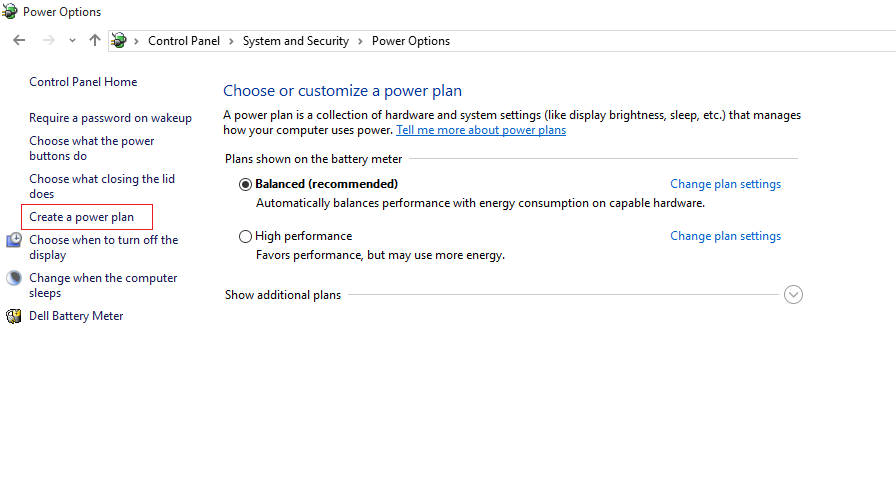Expand Show additional plans chevron

tap(793, 295)
